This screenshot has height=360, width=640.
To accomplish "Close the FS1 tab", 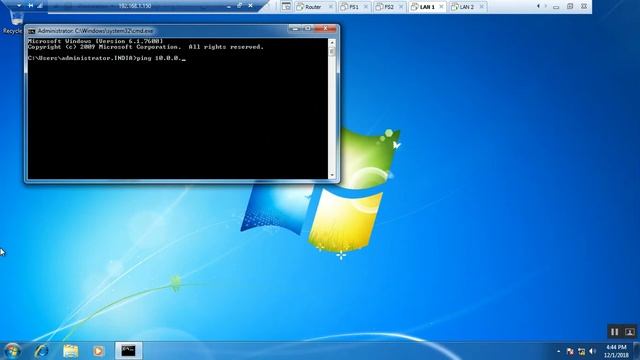I will tap(366, 7).
